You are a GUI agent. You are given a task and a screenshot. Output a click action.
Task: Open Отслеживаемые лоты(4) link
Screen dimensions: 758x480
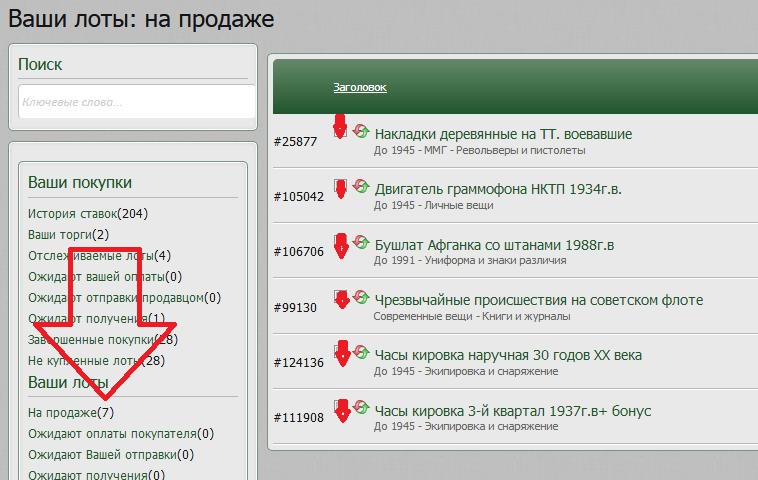click(99, 255)
